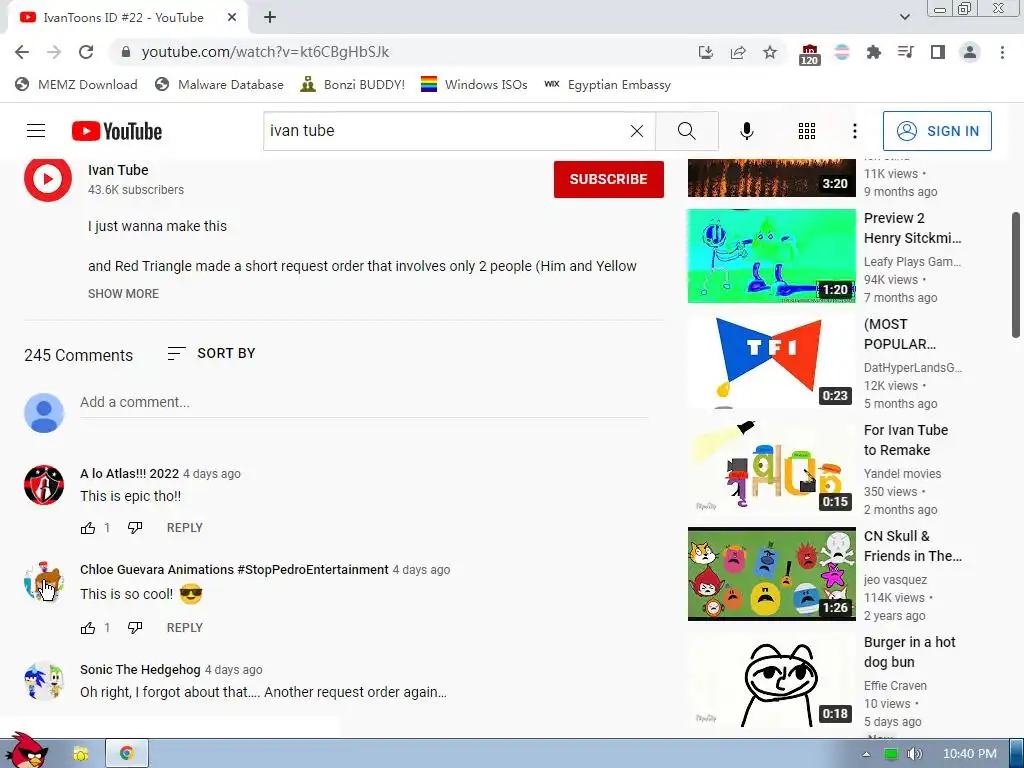Click the page vertical scrollbar thumb
Screen dimensions: 1024x768
tap(1016, 275)
